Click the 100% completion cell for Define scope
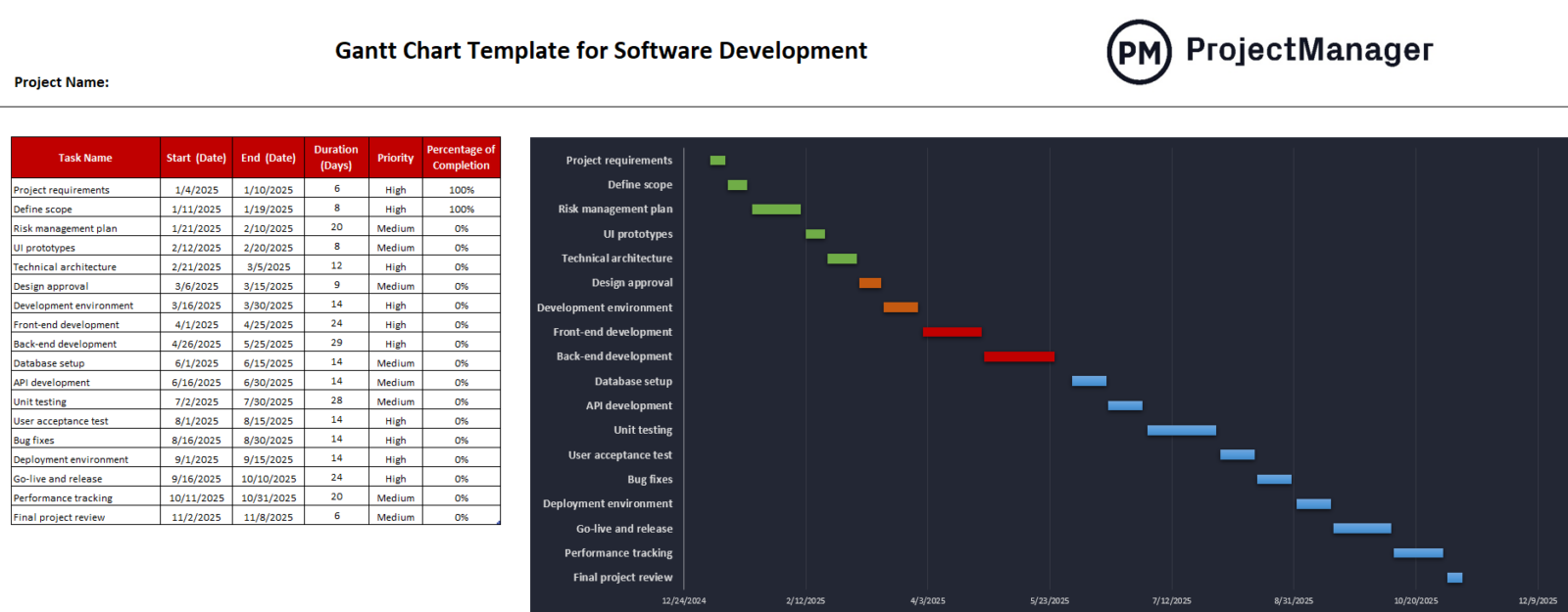Screen dimensions: 1568x612 pos(461,210)
